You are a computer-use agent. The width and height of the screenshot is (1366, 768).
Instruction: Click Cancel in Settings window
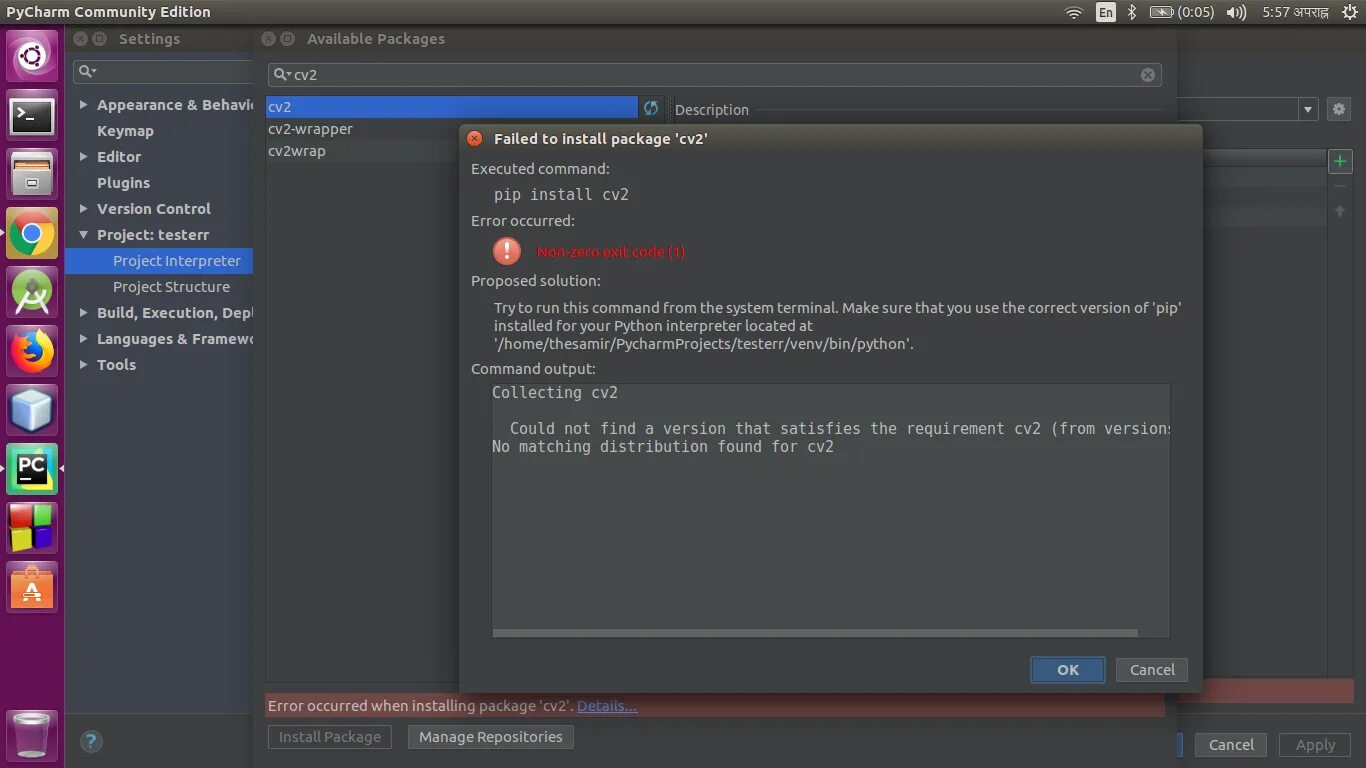[1231, 745]
